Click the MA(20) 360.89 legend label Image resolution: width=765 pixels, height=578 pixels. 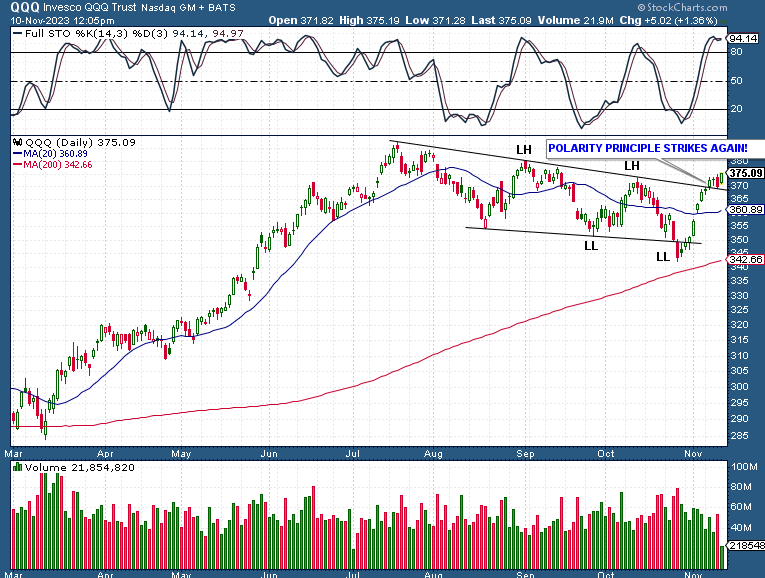pyautogui.click(x=50, y=154)
